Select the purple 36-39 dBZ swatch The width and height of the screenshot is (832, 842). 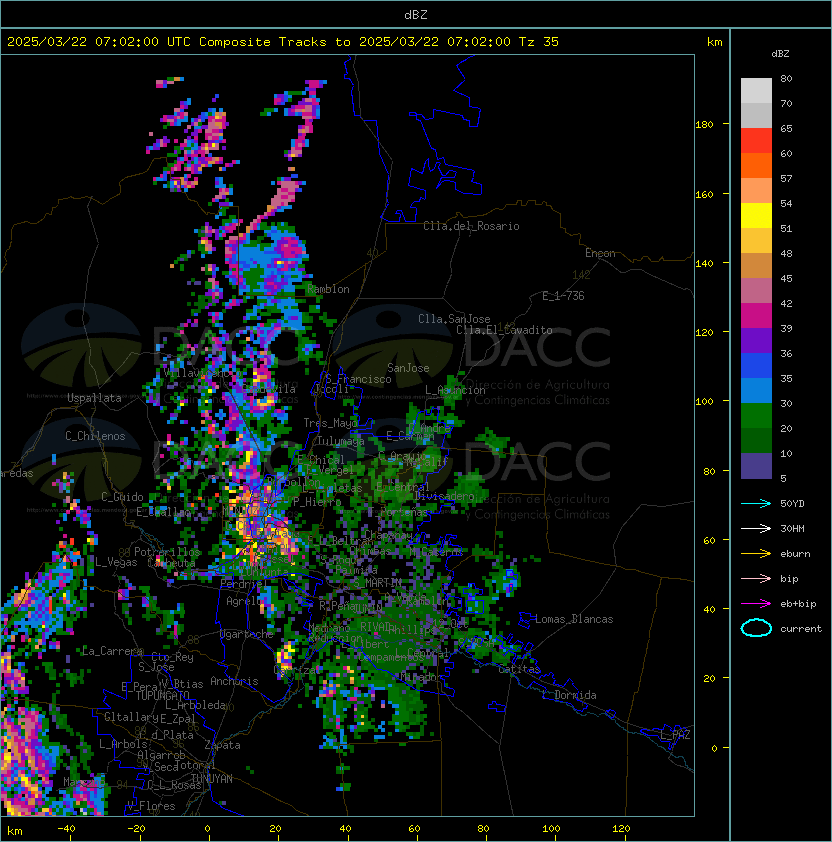pyautogui.click(x=756, y=340)
